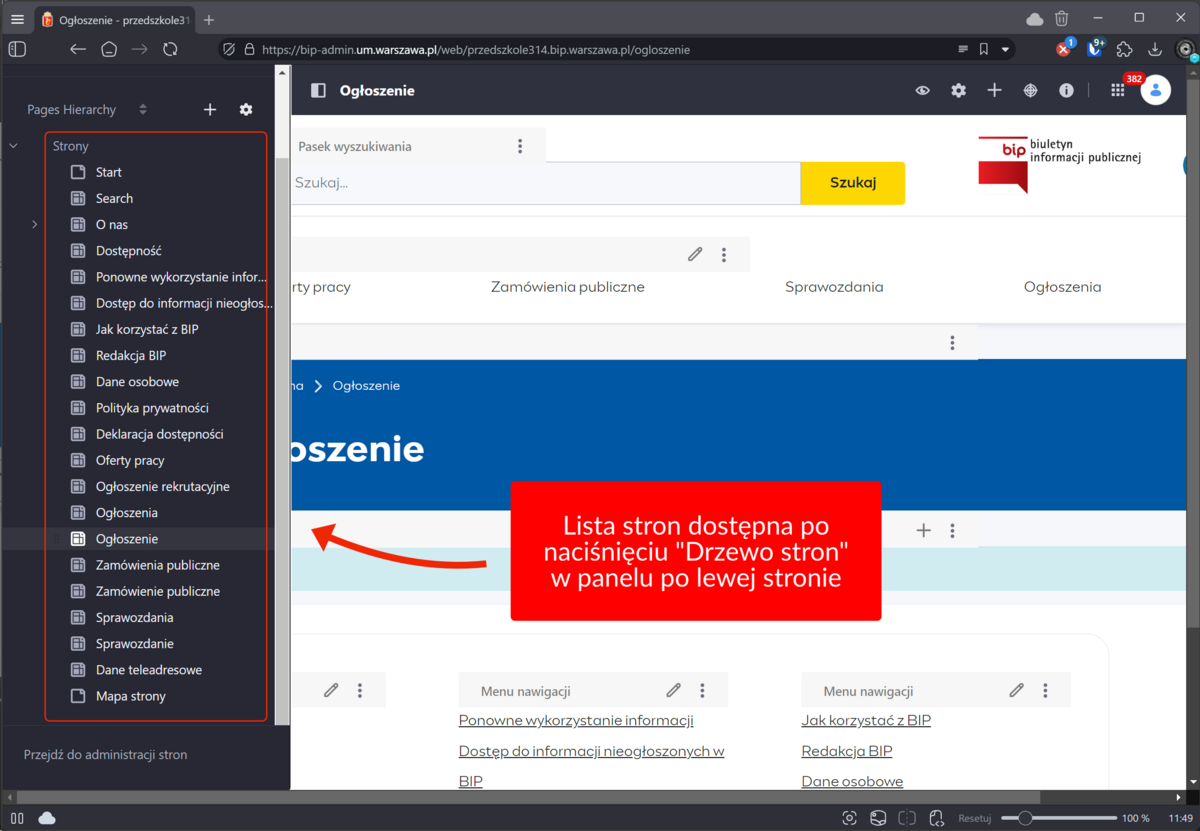
Task: Click the add page plus icon in Pages Hierarchy
Action: coord(210,110)
